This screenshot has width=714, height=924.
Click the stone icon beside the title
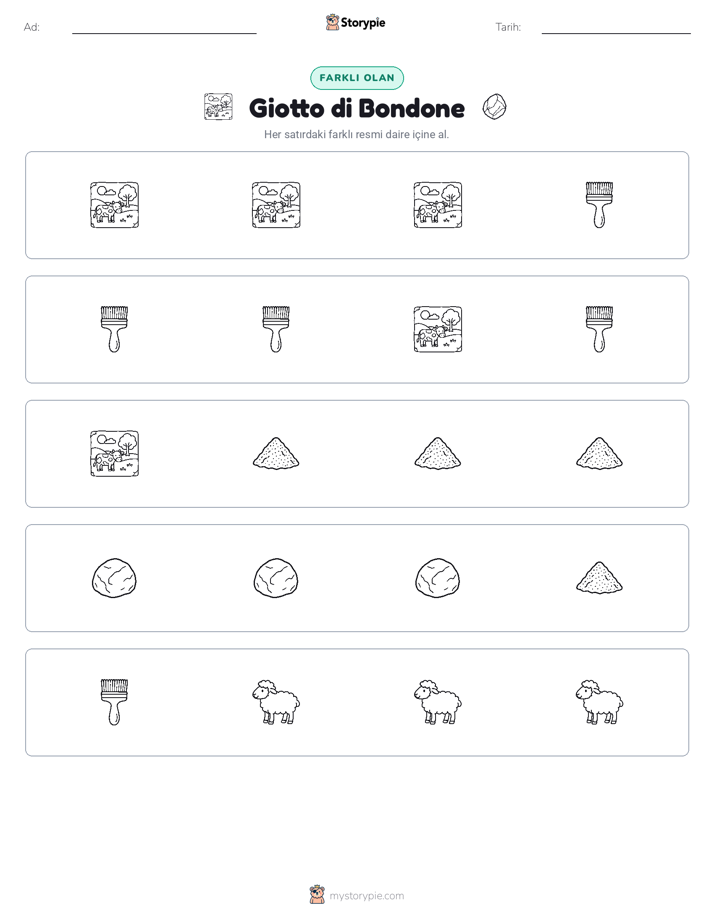pos(494,107)
